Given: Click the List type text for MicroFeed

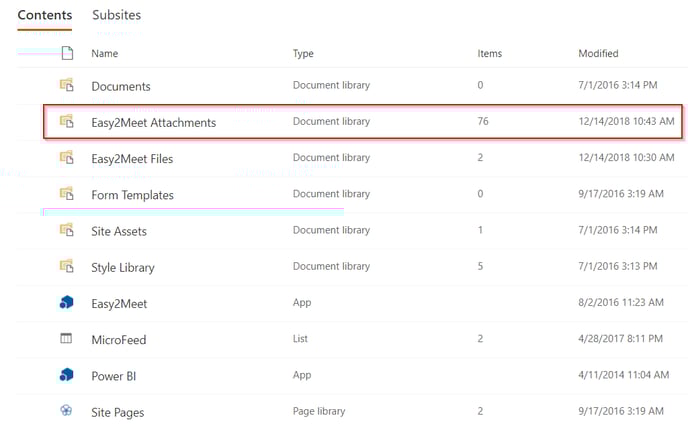Looking at the screenshot, I should (x=300, y=338).
